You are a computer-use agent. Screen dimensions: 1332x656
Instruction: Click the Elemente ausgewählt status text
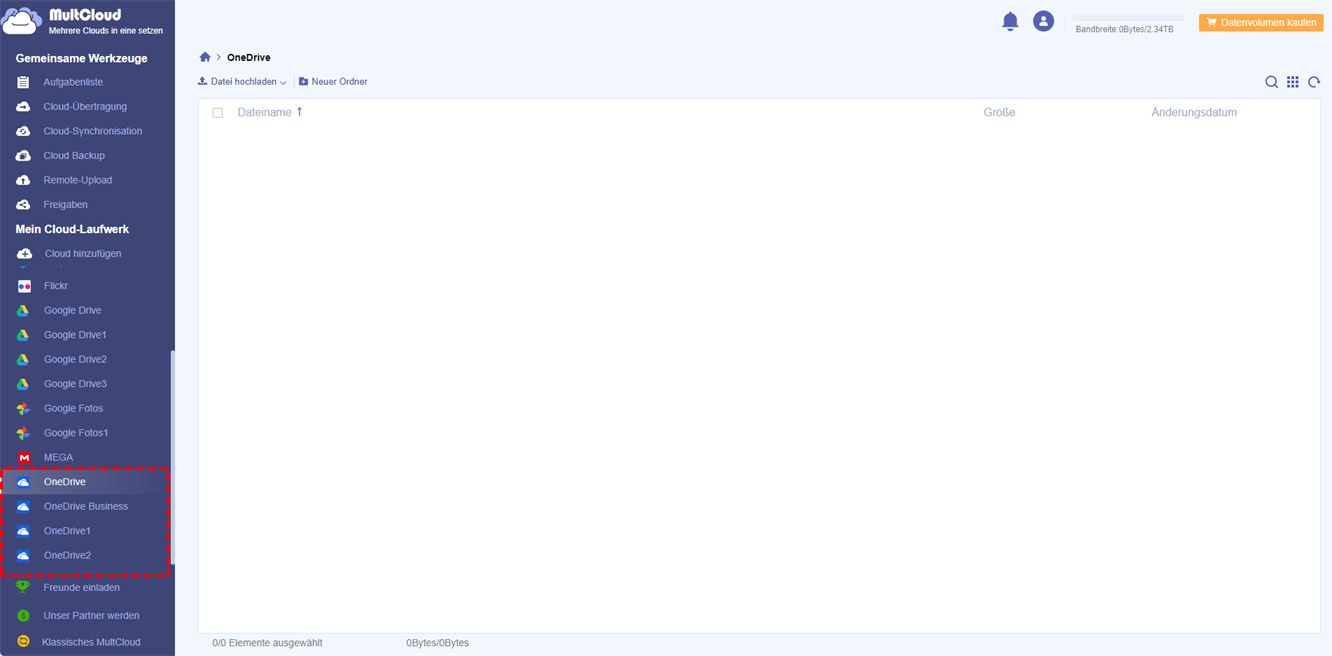pyautogui.click(x=267, y=643)
